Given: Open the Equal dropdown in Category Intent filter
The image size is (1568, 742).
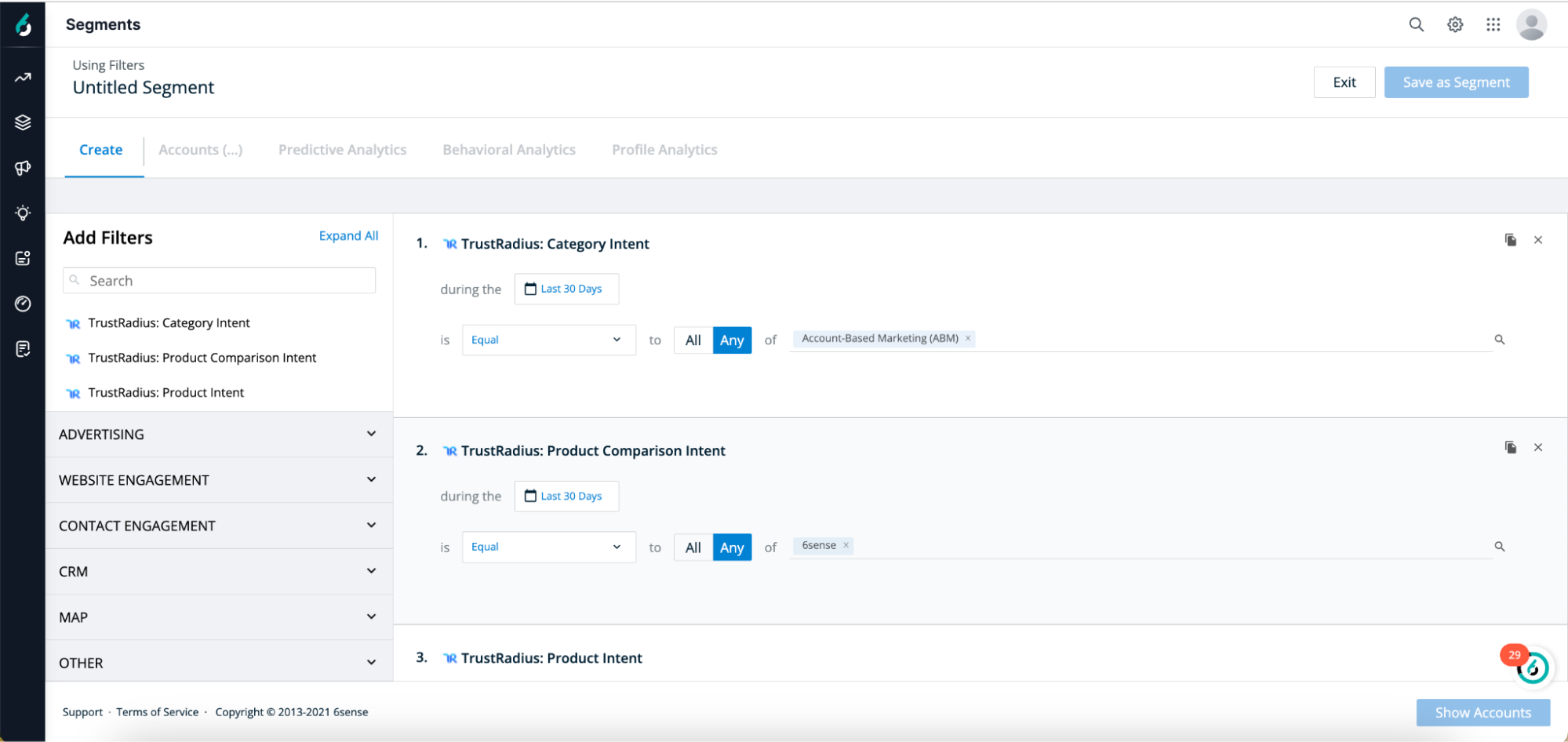Looking at the screenshot, I should click(548, 340).
